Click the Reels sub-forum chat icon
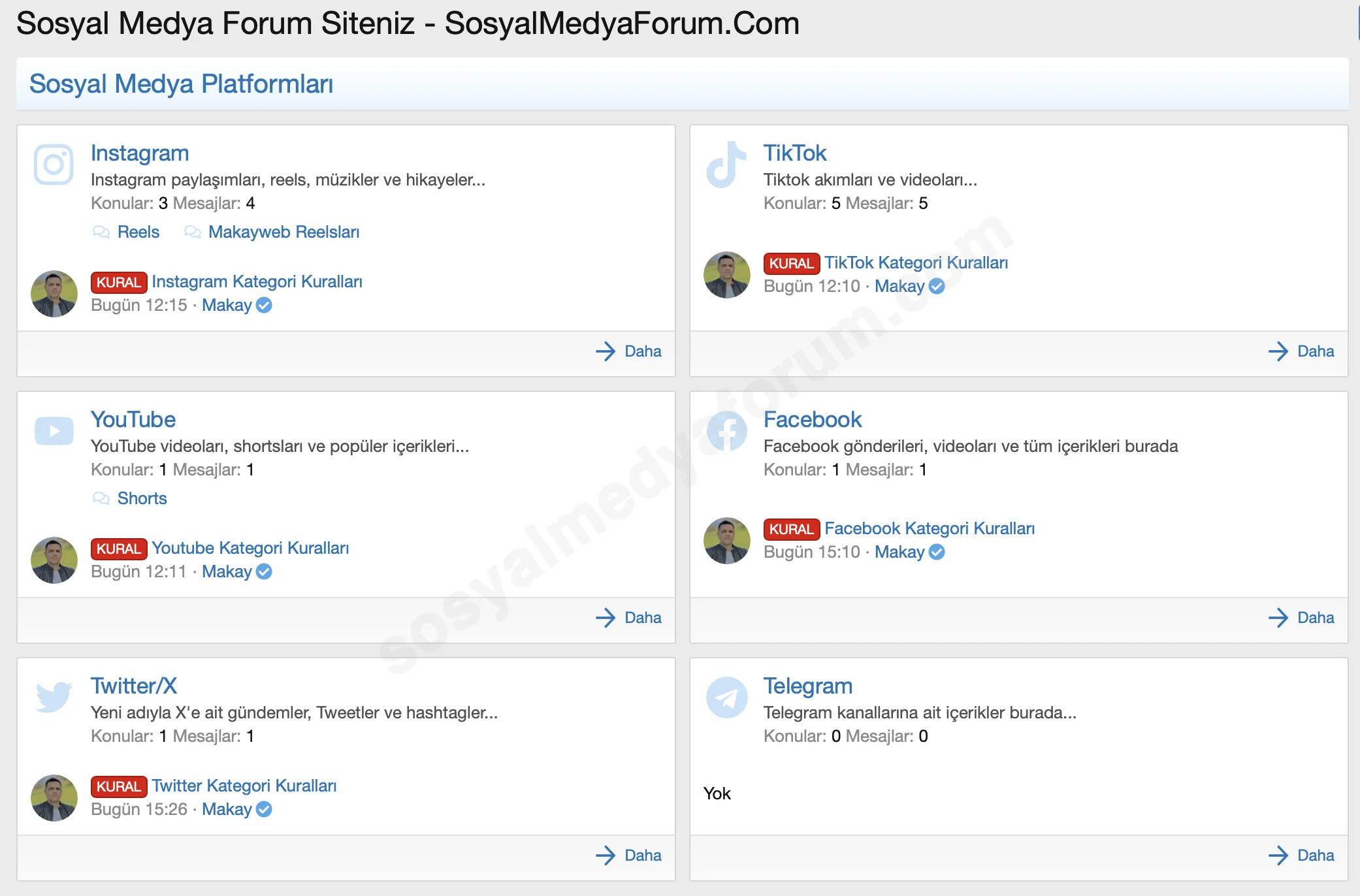The width and height of the screenshot is (1360, 896). click(101, 232)
